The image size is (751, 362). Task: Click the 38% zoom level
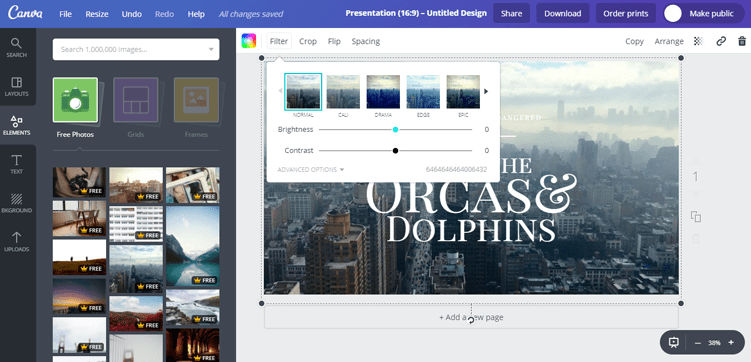click(714, 343)
